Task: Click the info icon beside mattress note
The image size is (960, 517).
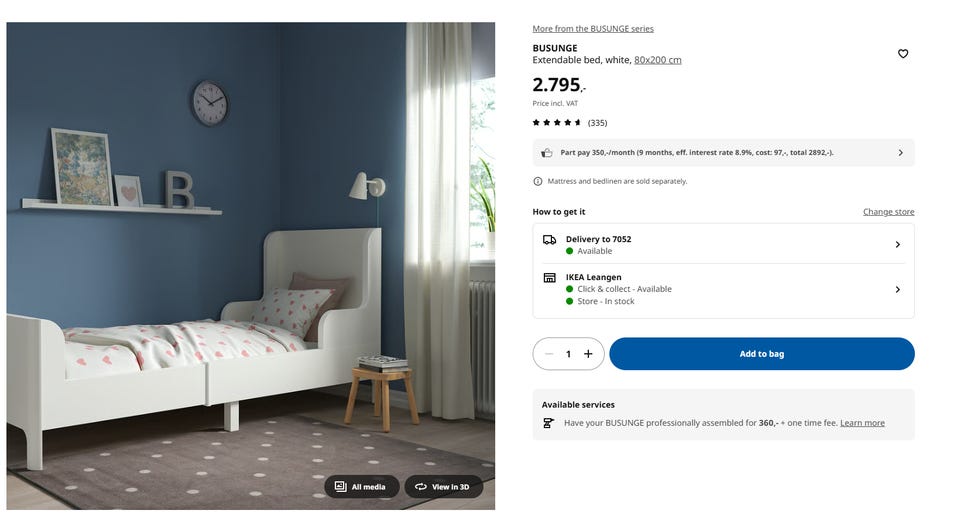Action: click(538, 181)
